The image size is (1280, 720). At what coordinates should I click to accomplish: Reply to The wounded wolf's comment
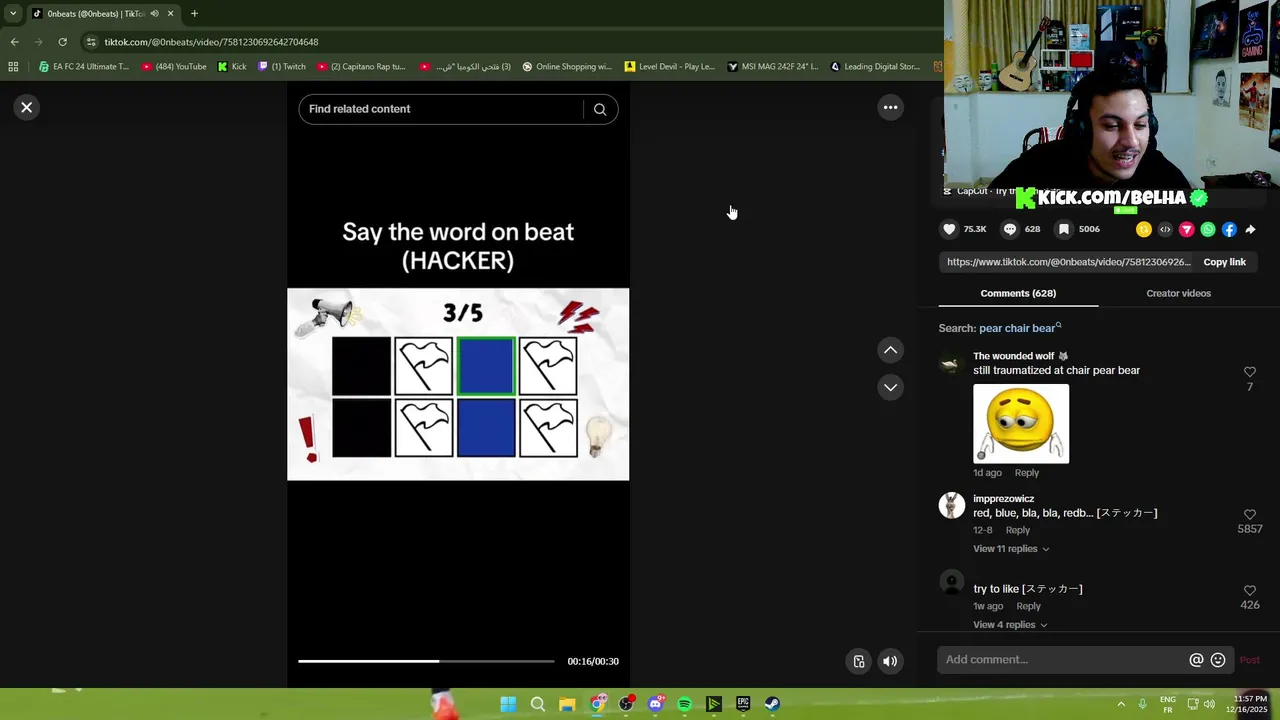(1027, 472)
